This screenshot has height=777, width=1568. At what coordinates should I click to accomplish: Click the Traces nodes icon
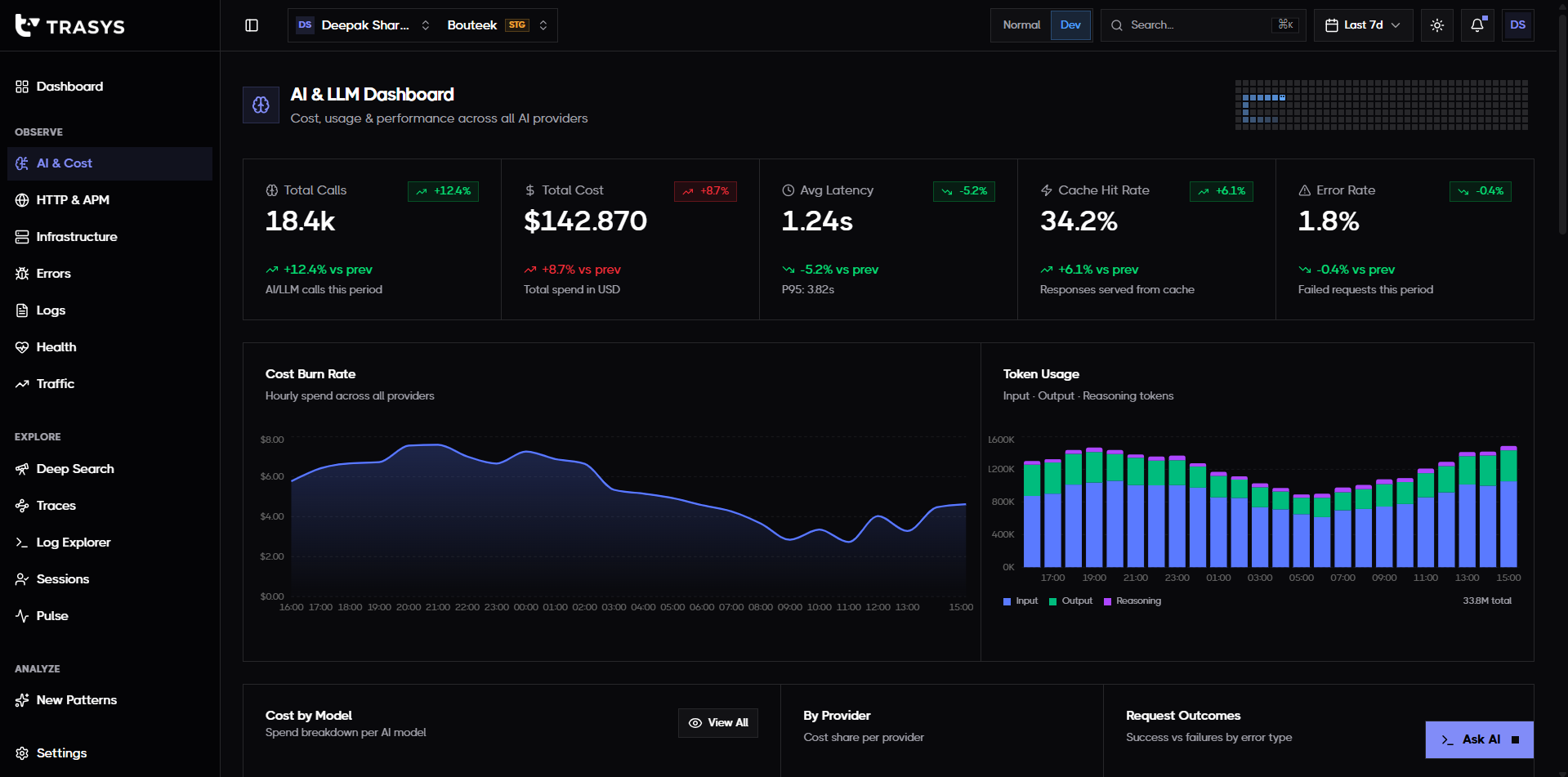22,506
